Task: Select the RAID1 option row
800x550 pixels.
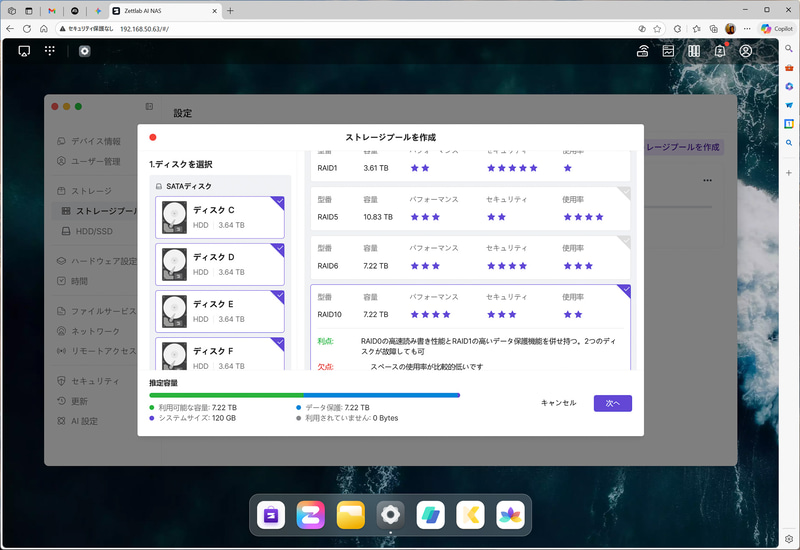Action: pos(470,166)
